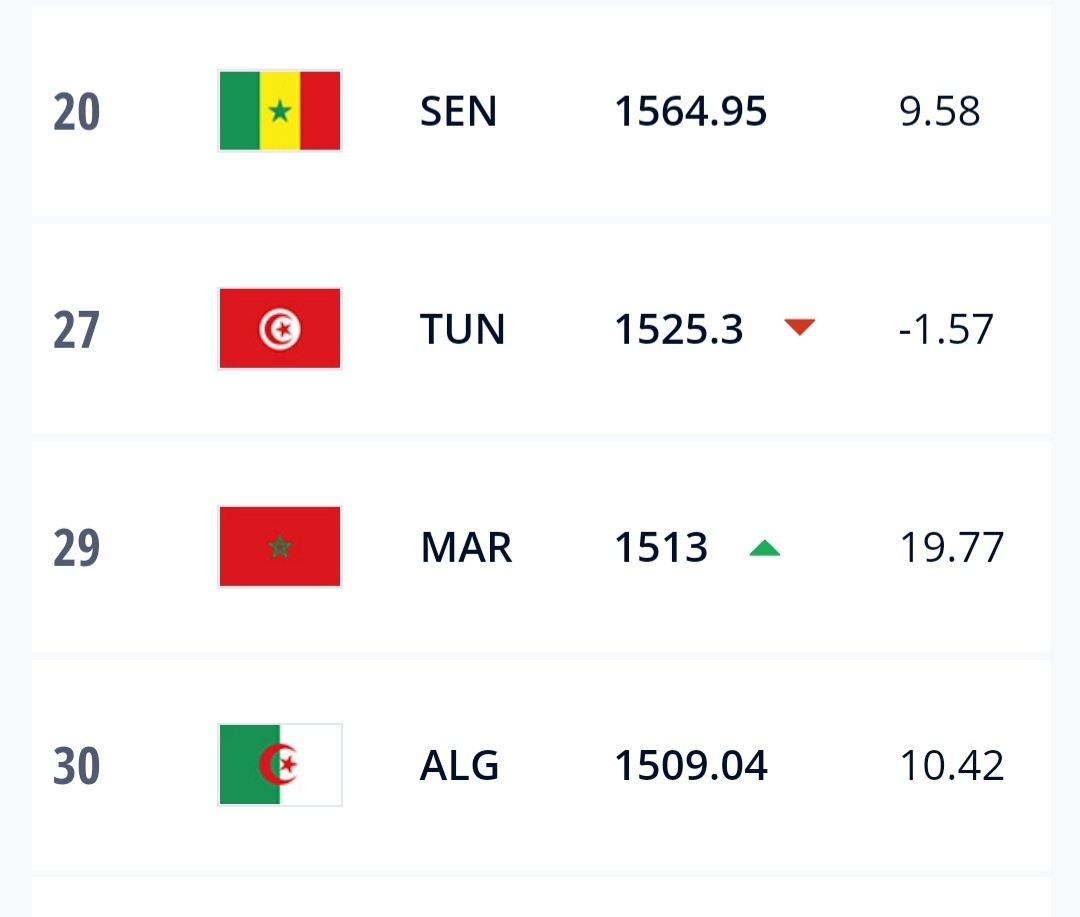The image size is (1080, 917).
Task: Click Tunisia's total points 1525.3
Action: (678, 329)
